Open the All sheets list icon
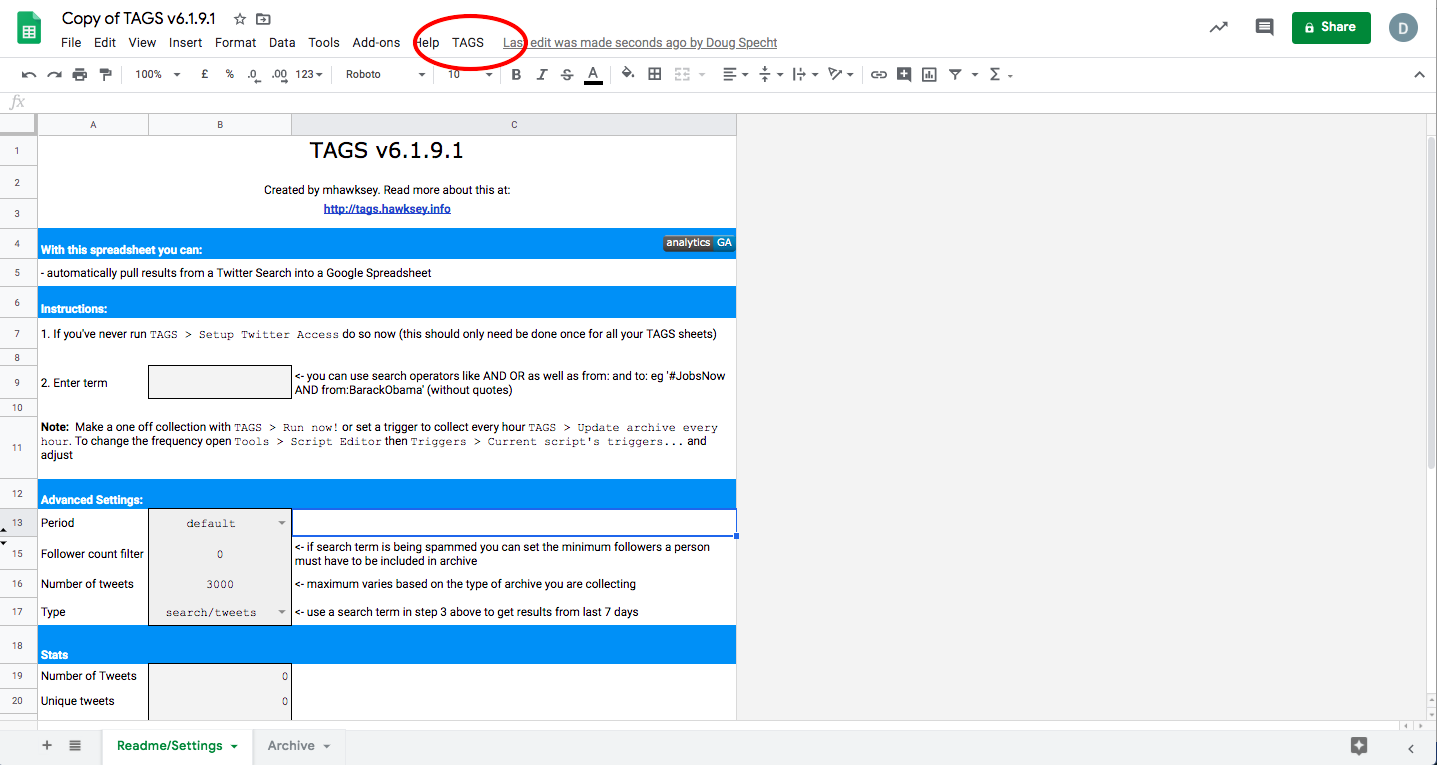This screenshot has width=1437, height=765. point(75,745)
